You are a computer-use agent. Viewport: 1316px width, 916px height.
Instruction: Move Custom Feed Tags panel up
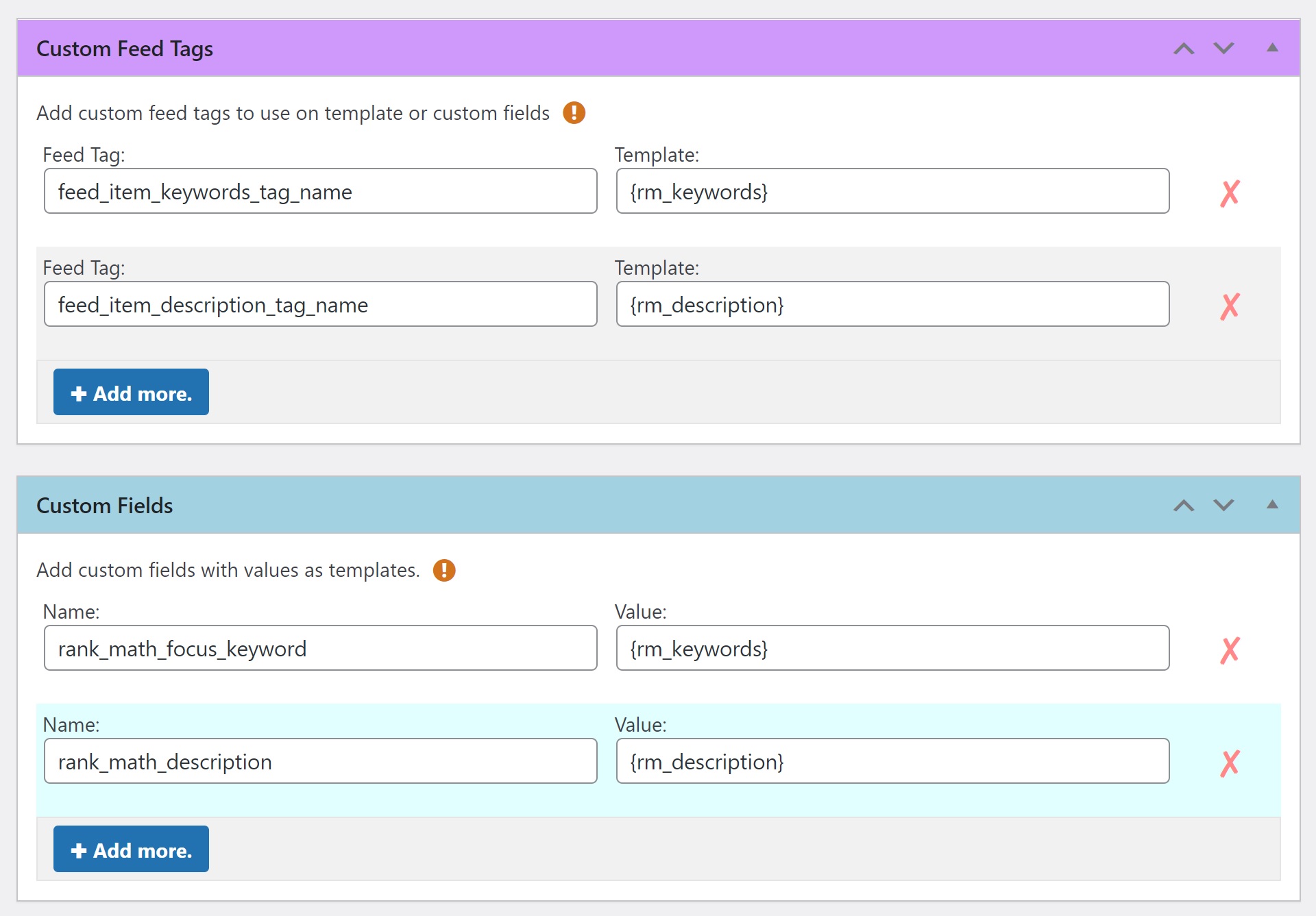pyautogui.click(x=1184, y=49)
